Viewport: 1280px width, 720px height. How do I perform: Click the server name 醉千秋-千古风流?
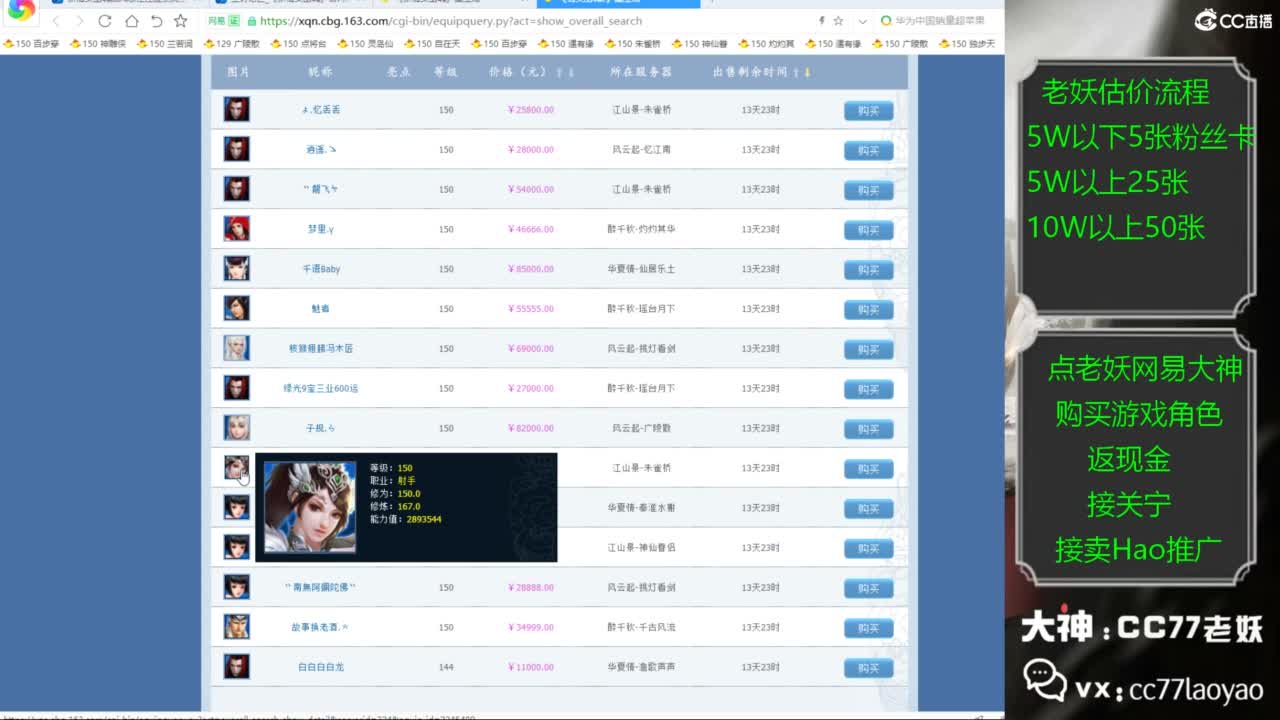[x=641, y=627]
